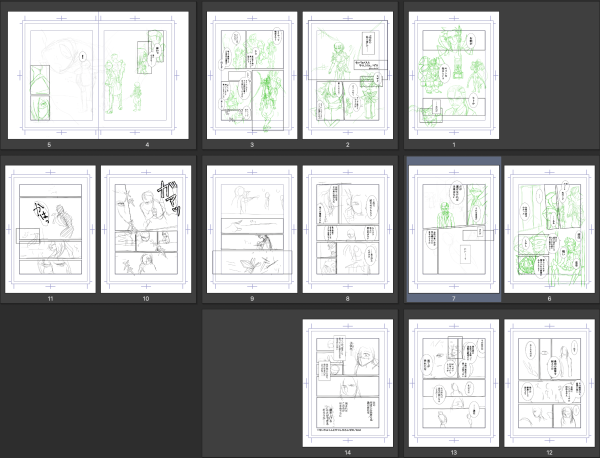Select page 11 thumbnail
This screenshot has width=600, height=458.
50,229
